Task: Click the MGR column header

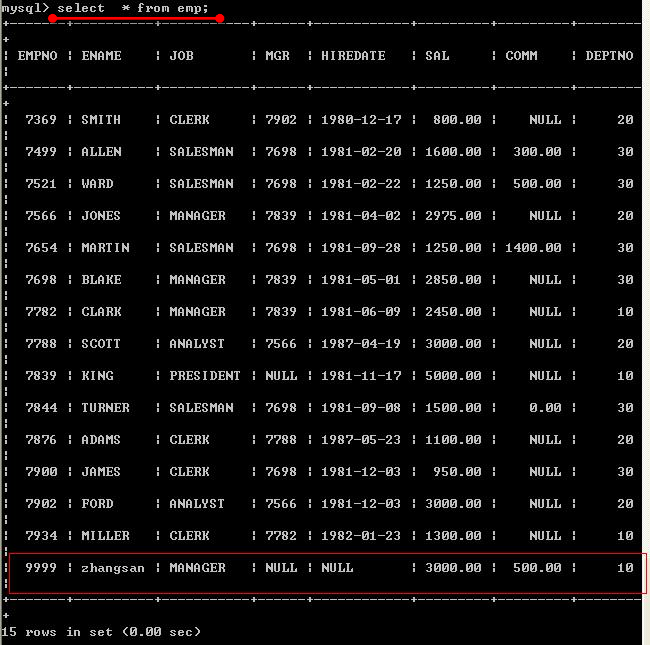Action: [277, 56]
